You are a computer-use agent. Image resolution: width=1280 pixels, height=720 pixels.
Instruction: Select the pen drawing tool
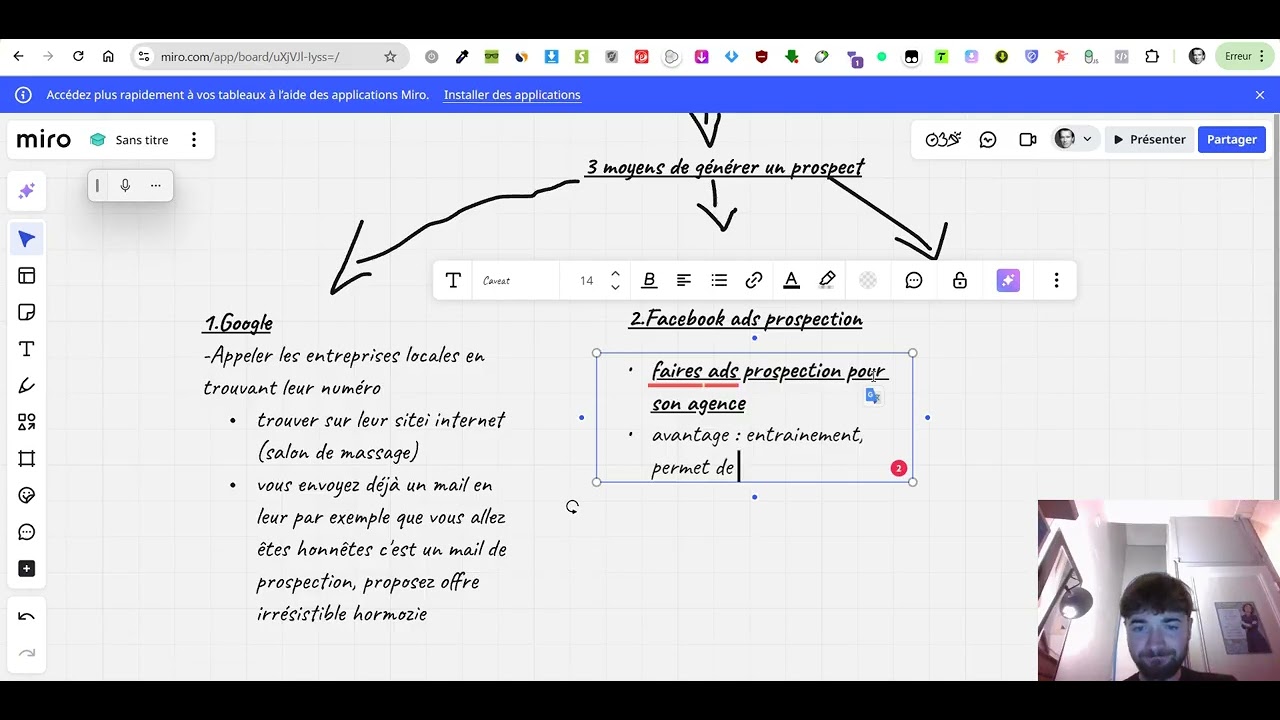tap(27, 386)
